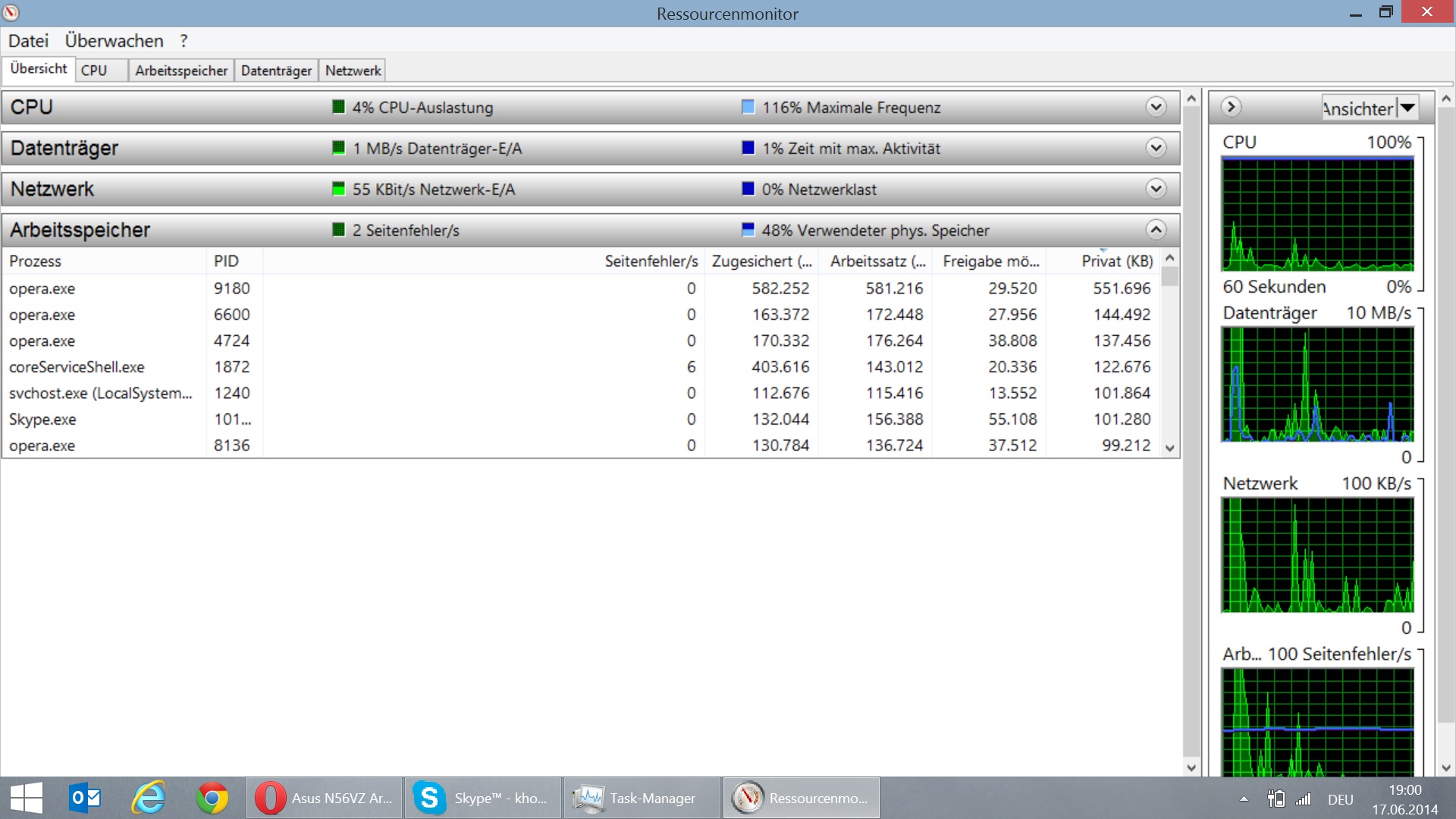
Task: Select the coreServiceShell.exe process row
Action: click(x=77, y=367)
